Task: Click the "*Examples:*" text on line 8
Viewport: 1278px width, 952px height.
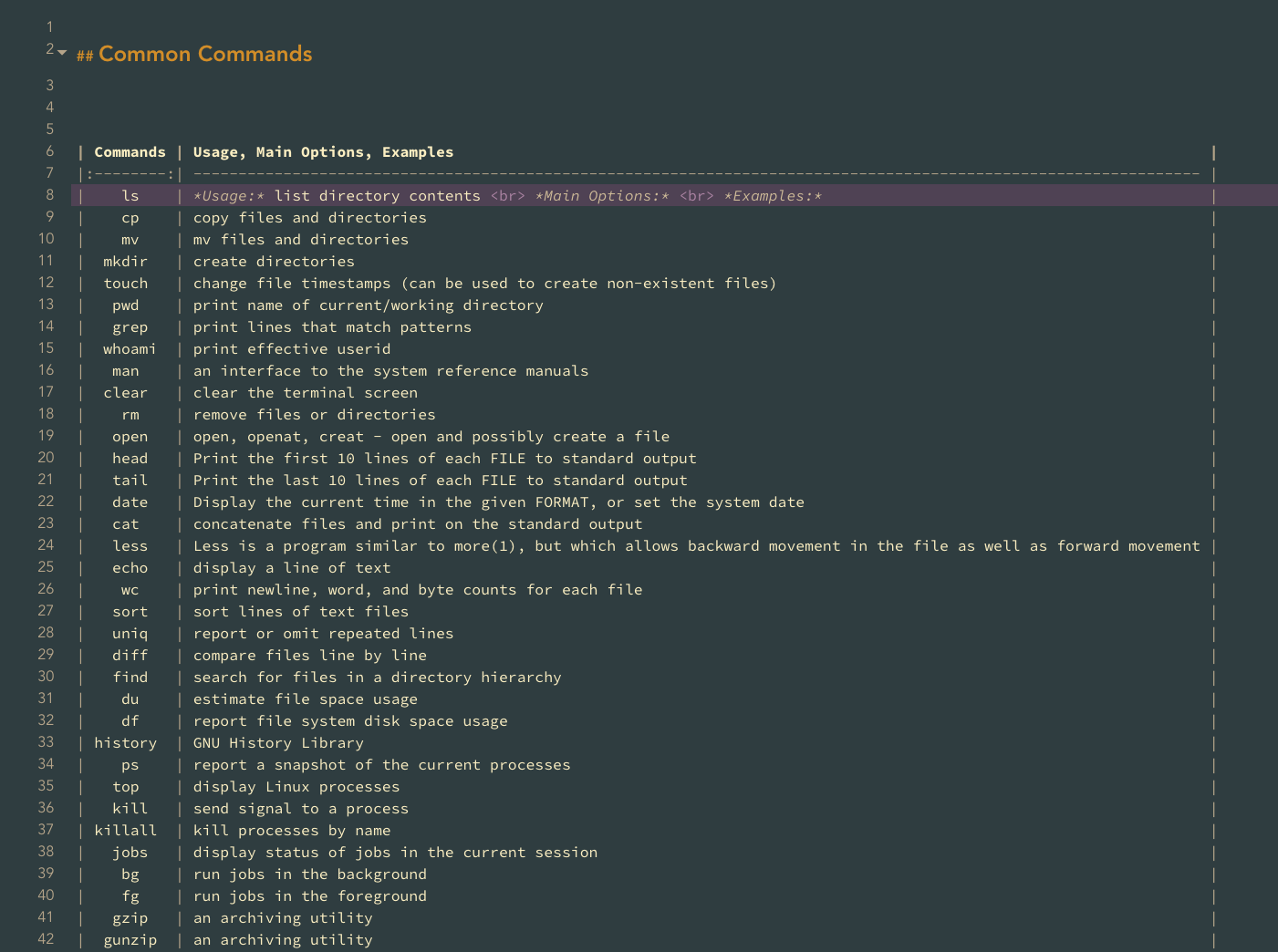Action: point(773,196)
